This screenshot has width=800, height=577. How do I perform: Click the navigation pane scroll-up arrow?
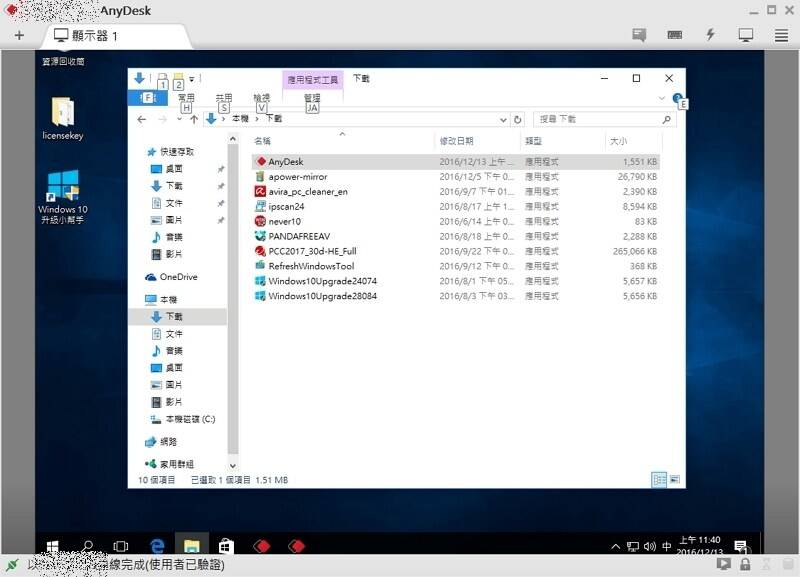(233, 139)
